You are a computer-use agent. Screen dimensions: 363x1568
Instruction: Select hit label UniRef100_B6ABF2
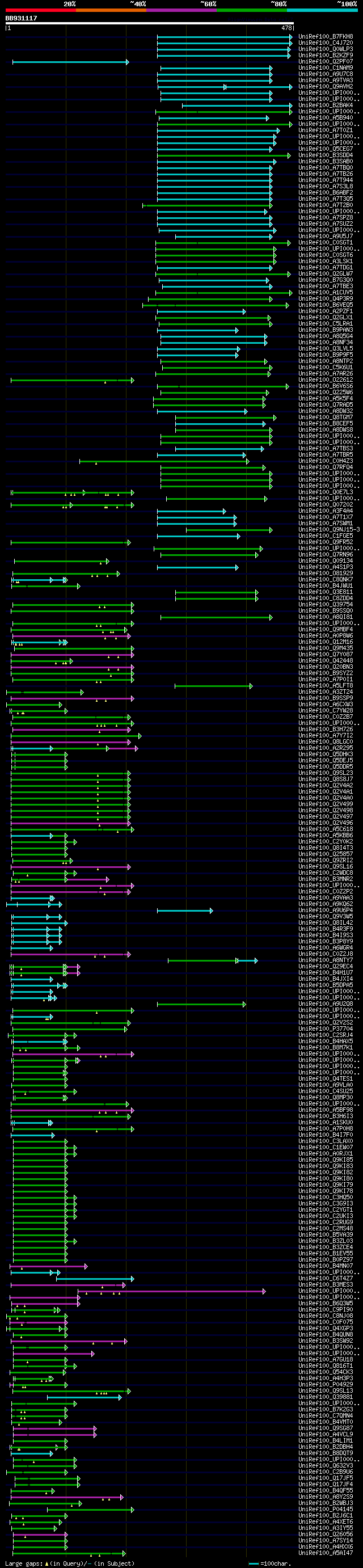(x=325, y=192)
